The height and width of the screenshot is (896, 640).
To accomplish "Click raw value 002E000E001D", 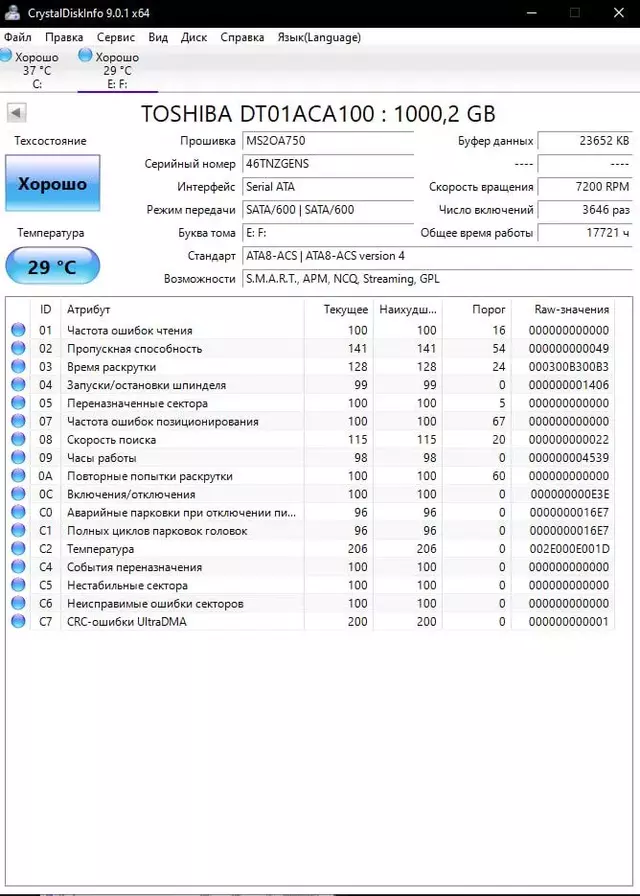I will coord(569,549).
